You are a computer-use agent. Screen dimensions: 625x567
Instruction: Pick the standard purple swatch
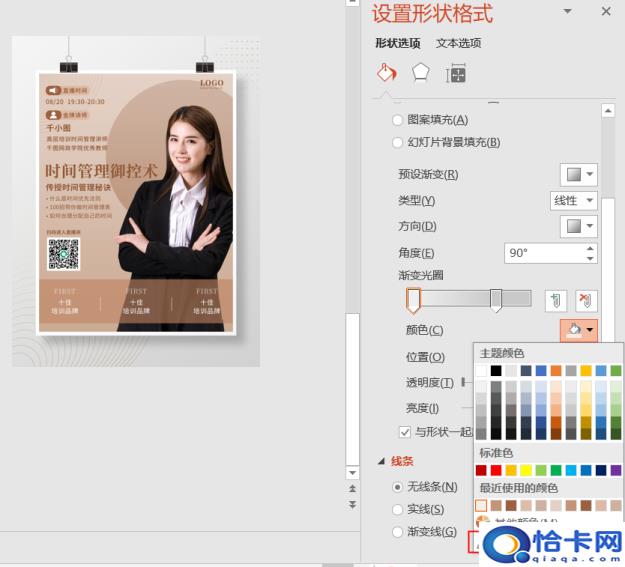tap(616, 471)
